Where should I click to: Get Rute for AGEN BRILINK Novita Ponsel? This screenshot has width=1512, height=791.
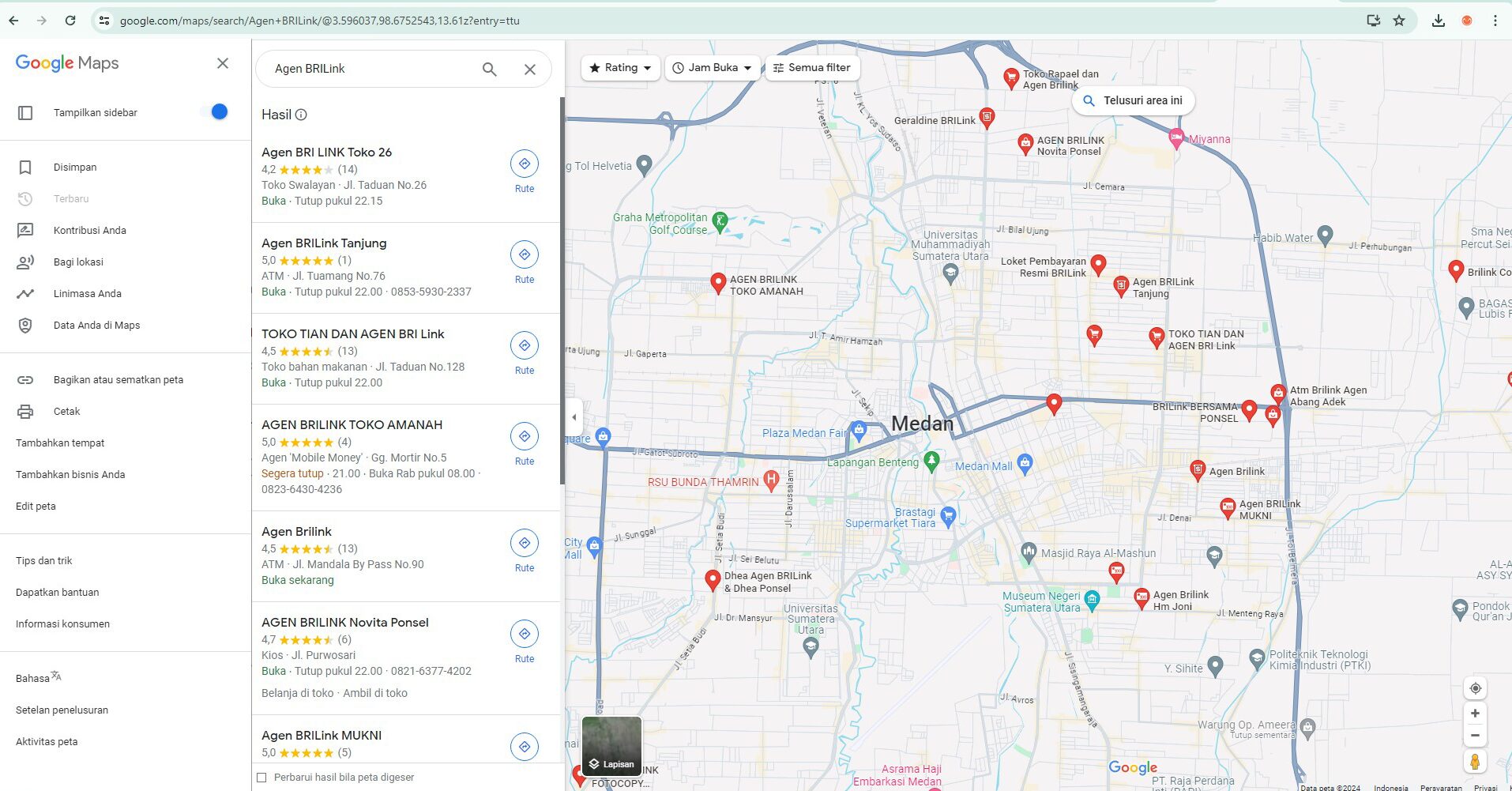[x=525, y=642]
